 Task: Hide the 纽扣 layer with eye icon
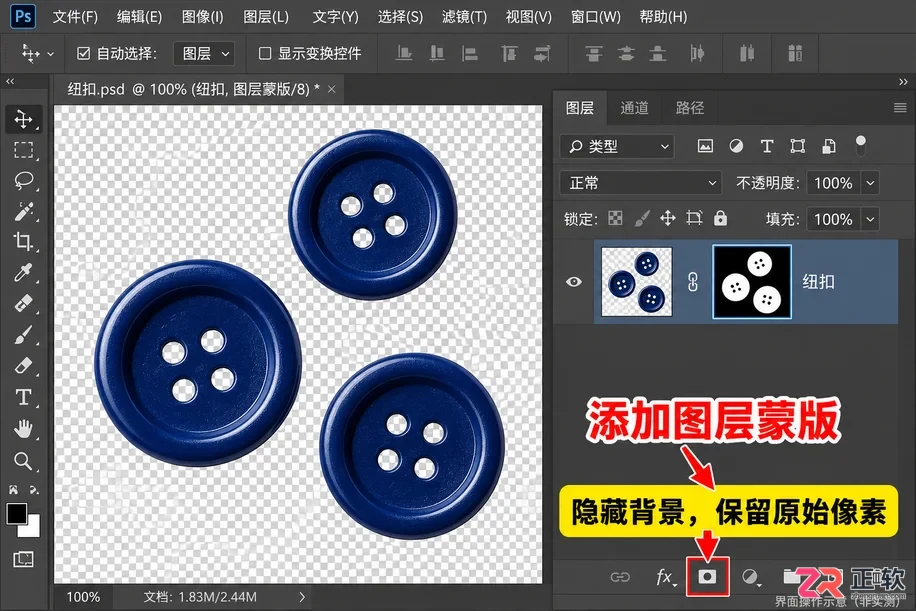(574, 282)
